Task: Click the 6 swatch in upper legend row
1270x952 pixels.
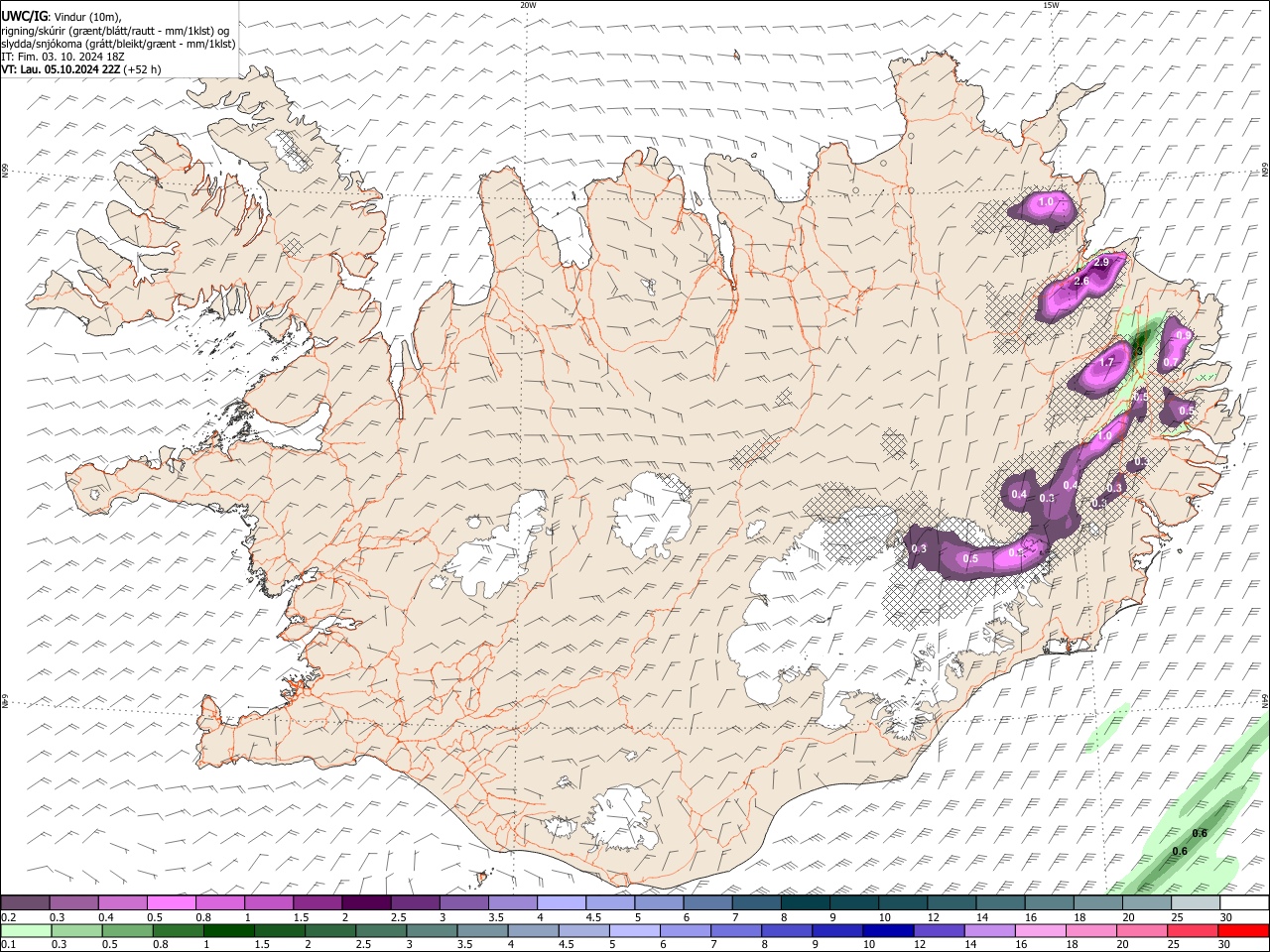Action: pos(707,902)
